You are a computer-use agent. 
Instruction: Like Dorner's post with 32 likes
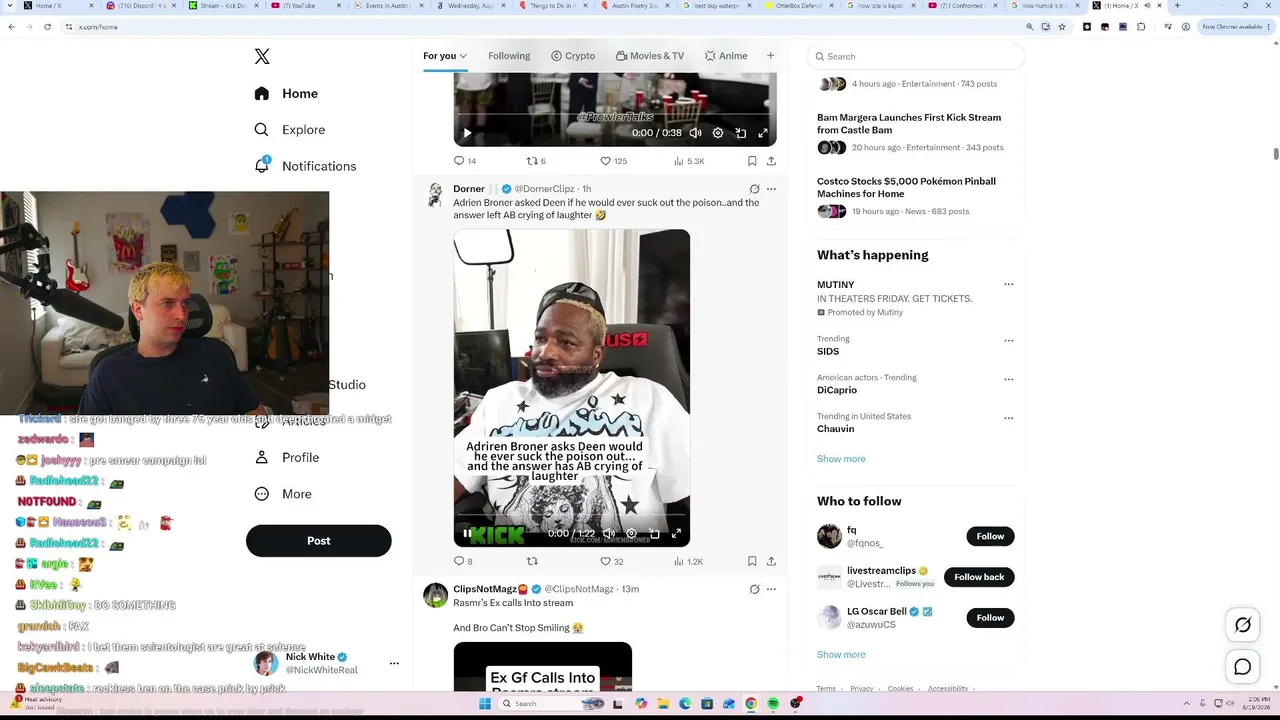coord(611,562)
